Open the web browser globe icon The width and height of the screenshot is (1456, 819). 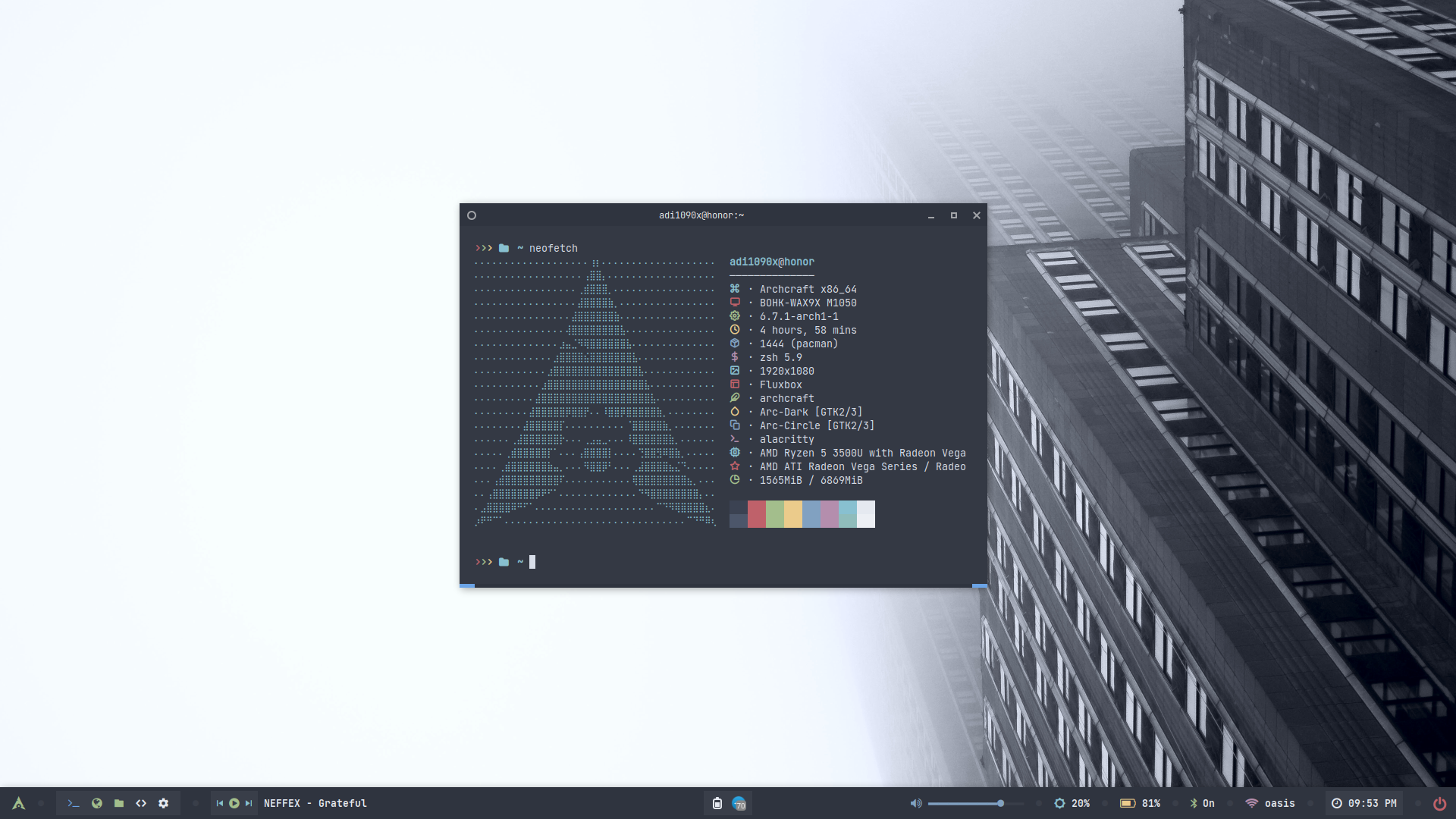(97, 803)
